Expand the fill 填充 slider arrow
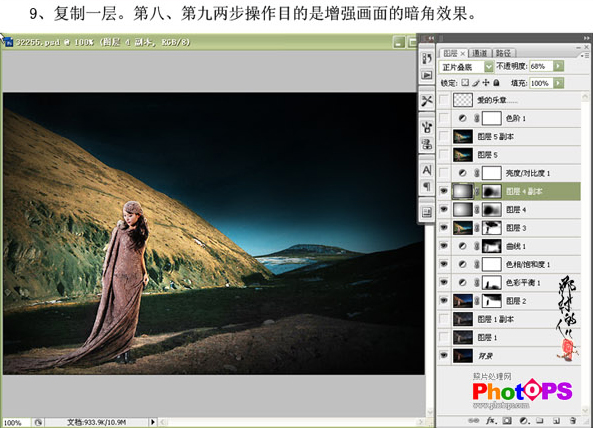 coord(558,83)
